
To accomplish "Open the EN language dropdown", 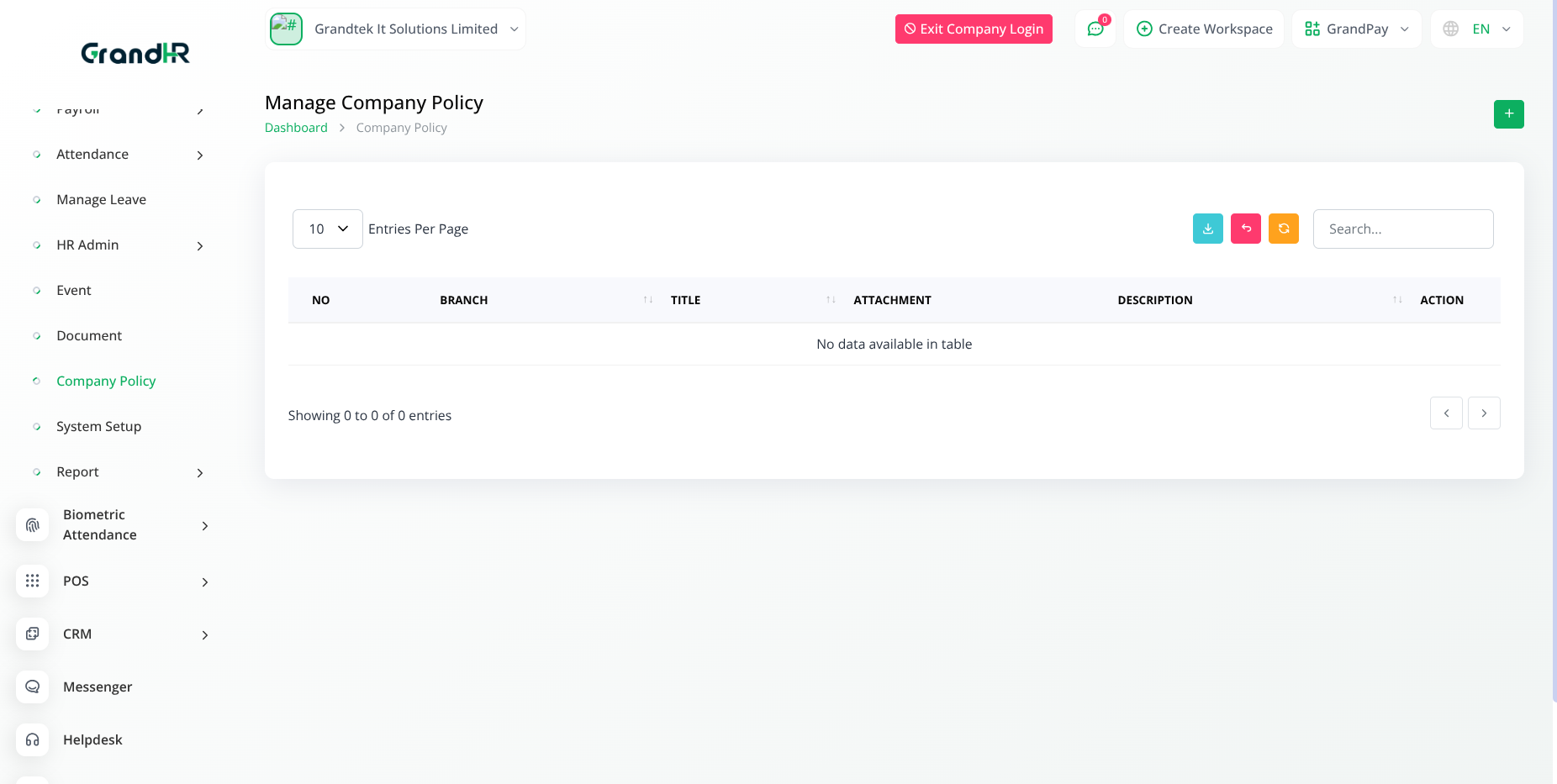I will click(x=1477, y=29).
